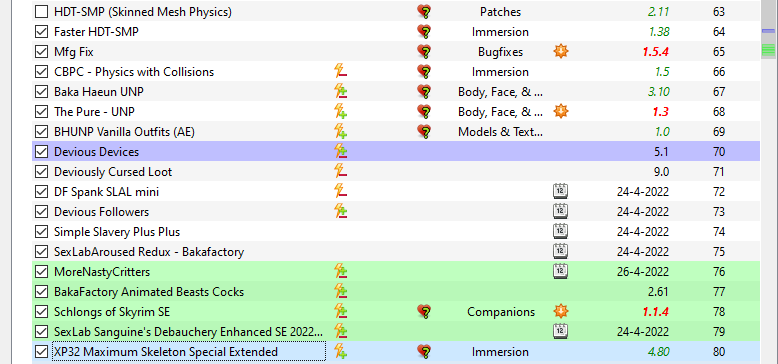Click endorse heart icon for Baka Haeun UNP
Viewport: 778px width, 364px height.
[x=424, y=92]
